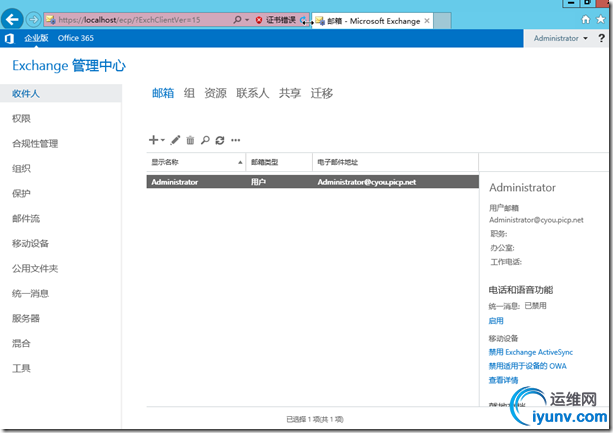Open 服务器 in the left navigation
The height and width of the screenshot is (433, 613).
click(26, 318)
